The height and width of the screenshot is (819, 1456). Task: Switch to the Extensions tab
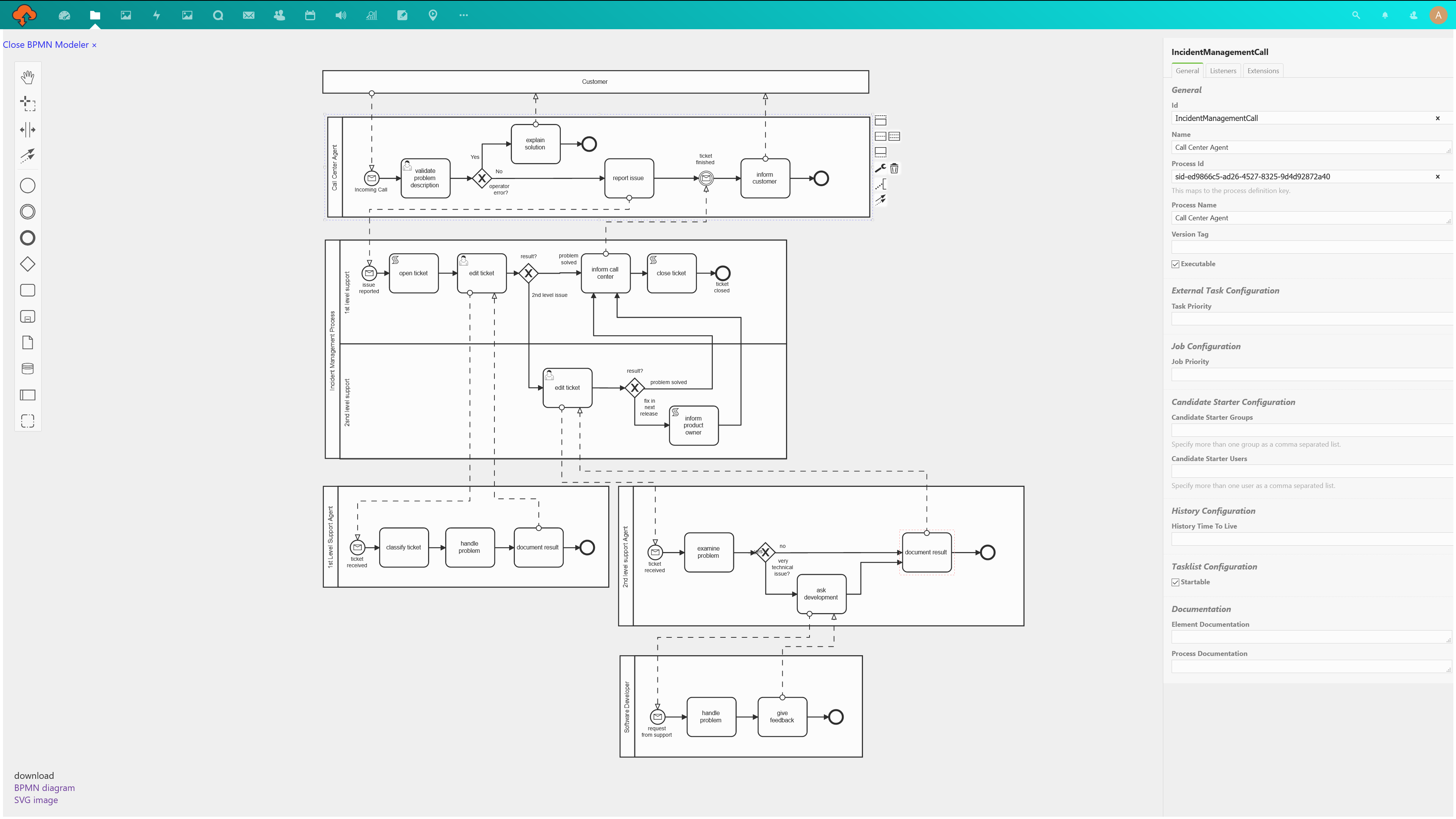1263,71
